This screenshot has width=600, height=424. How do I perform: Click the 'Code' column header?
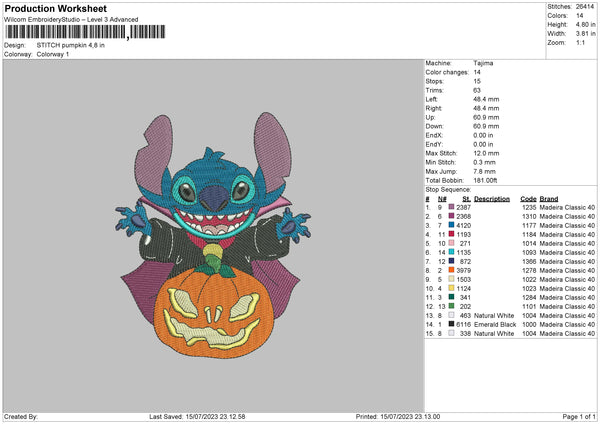tap(528, 199)
